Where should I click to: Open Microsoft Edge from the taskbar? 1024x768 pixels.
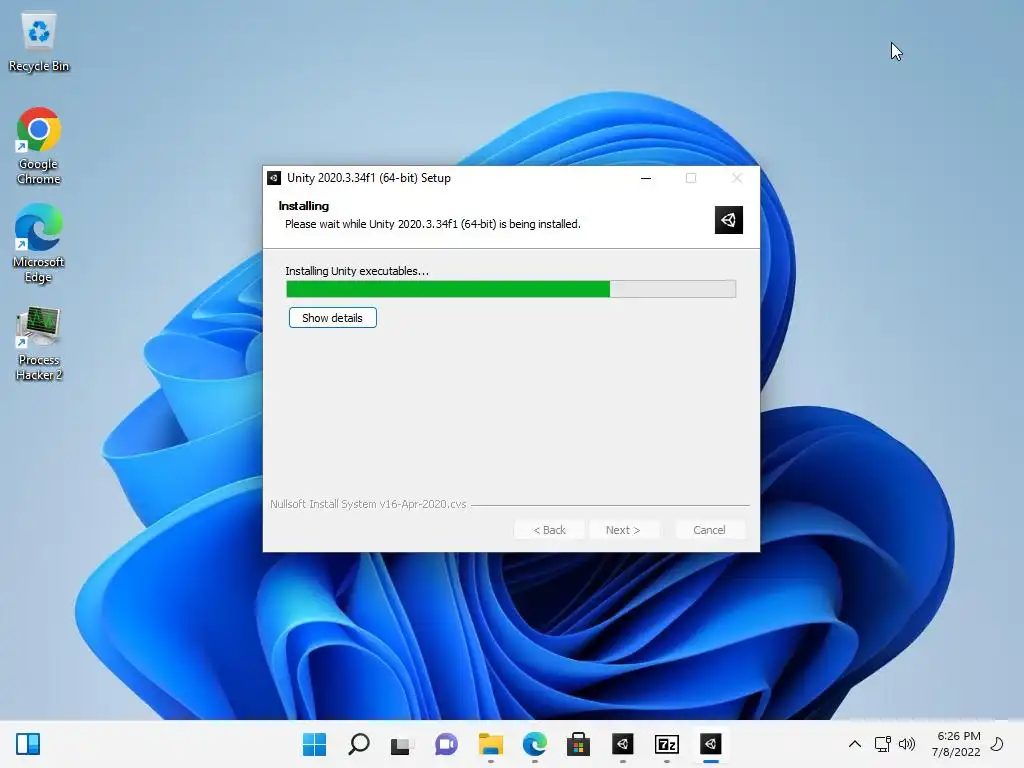coord(534,744)
